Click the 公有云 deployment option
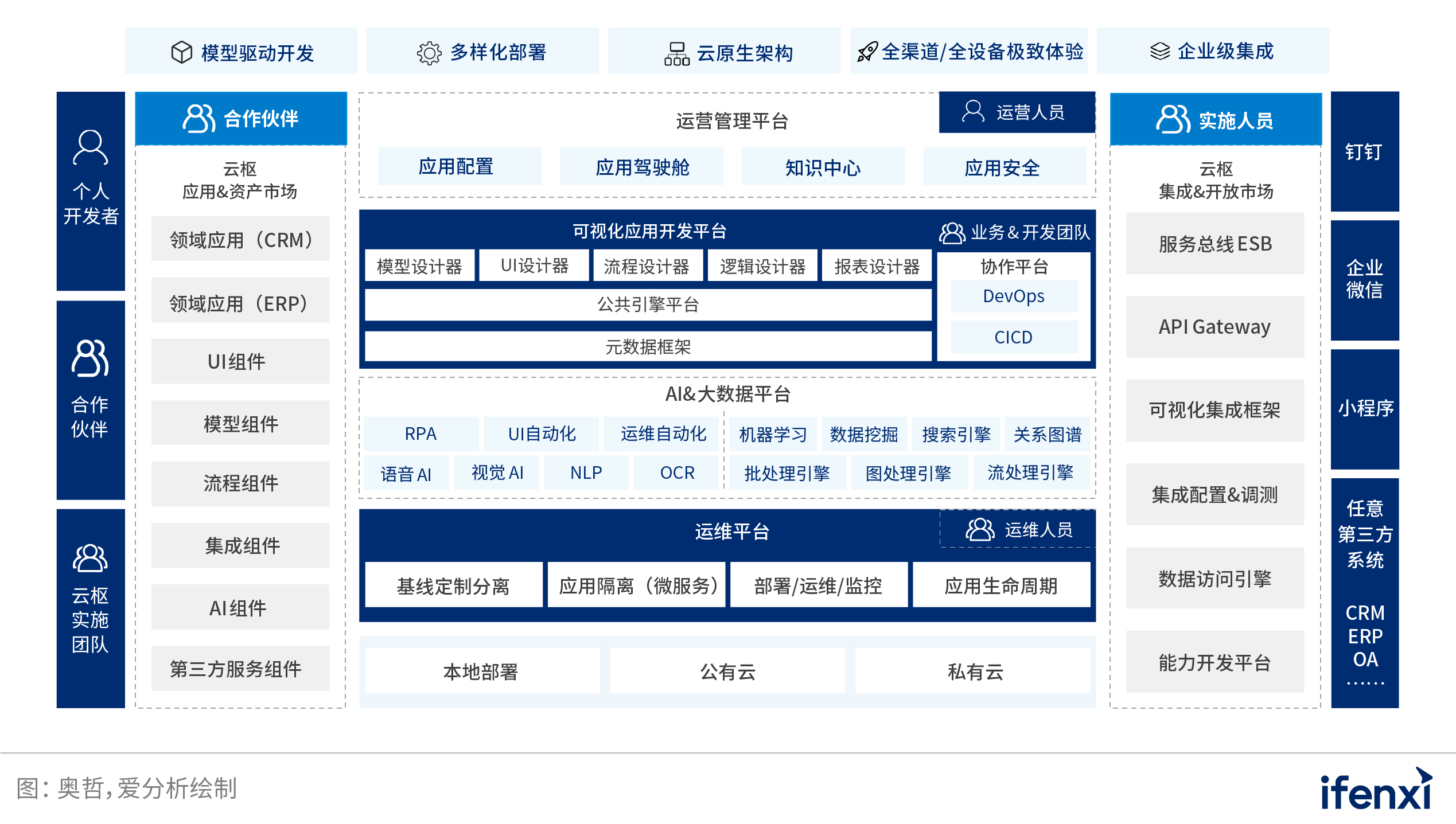The height and width of the screenshot is (824, 1456). pyautogui.click(x=727, y=671)
